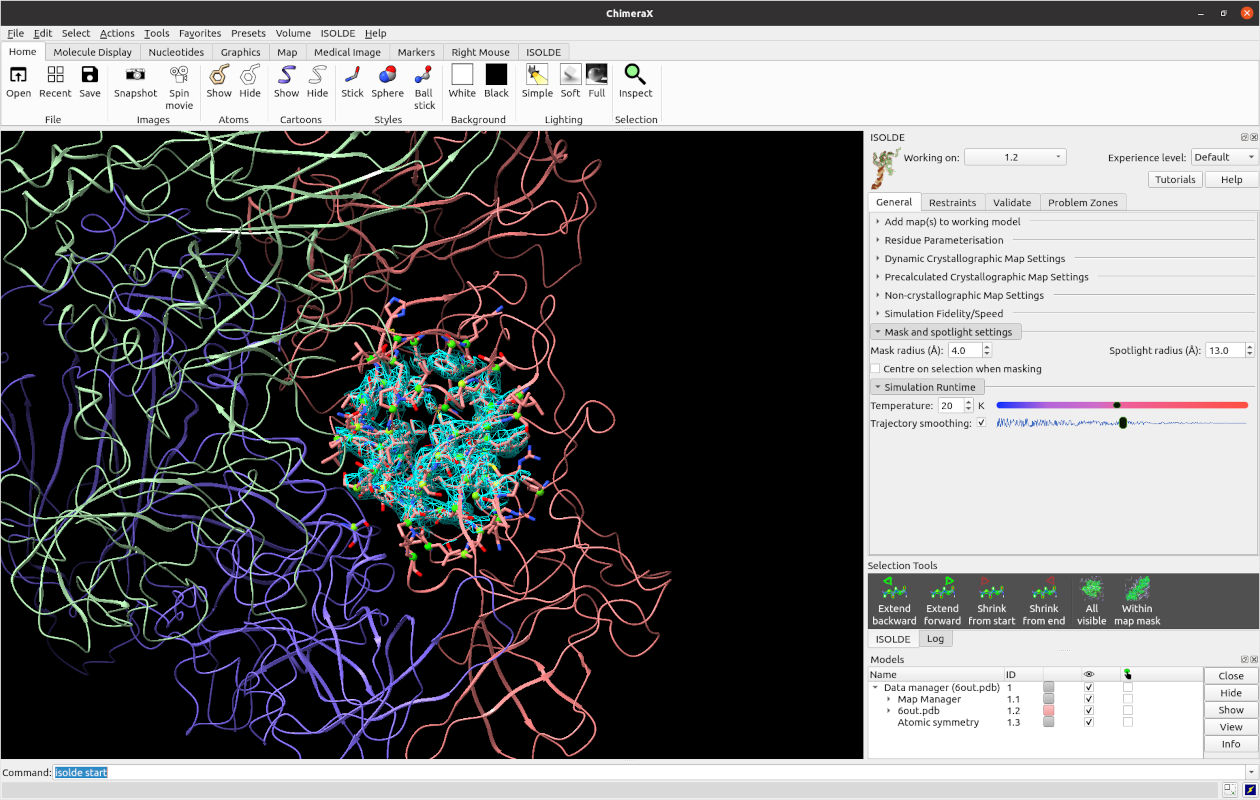
Task: Set background to White
Action: tap(462, 82)
